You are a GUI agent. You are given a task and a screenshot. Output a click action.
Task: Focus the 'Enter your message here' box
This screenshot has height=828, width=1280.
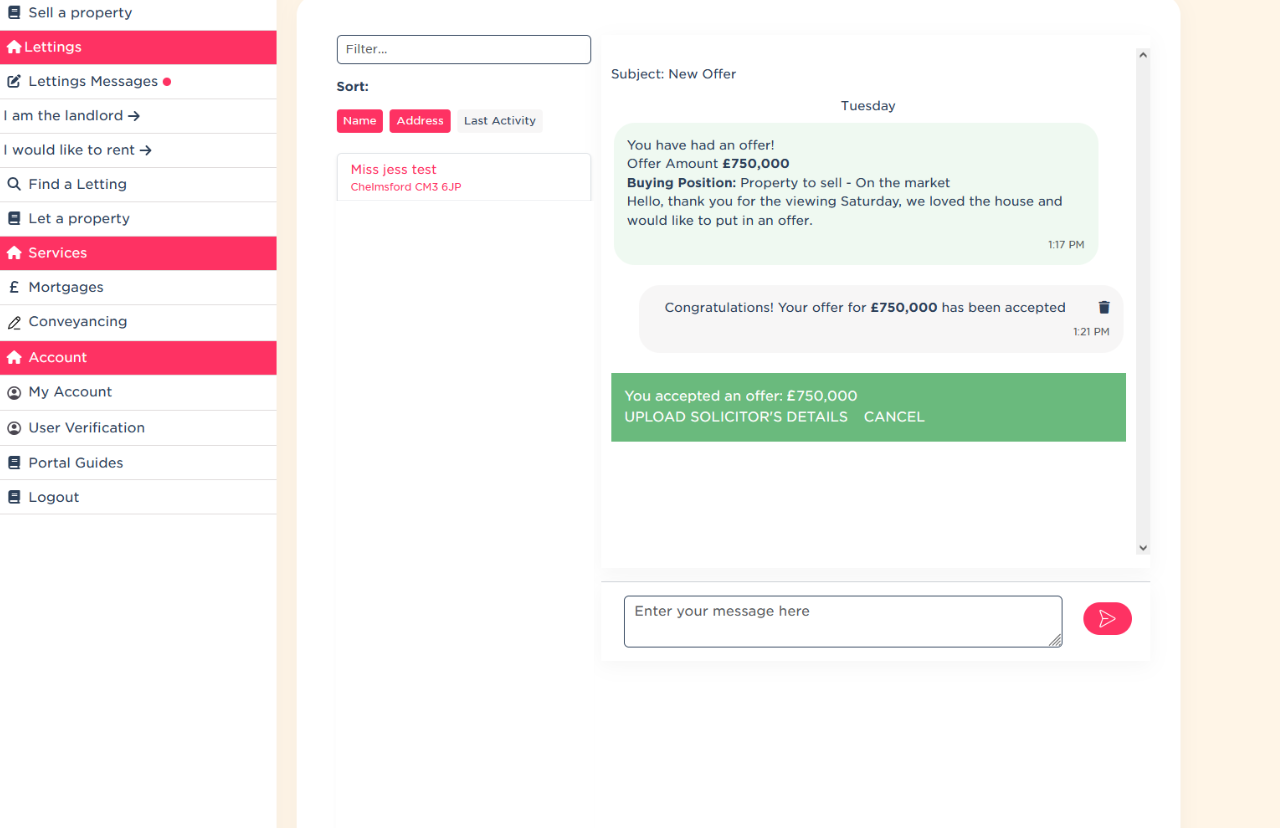(842, 621)
